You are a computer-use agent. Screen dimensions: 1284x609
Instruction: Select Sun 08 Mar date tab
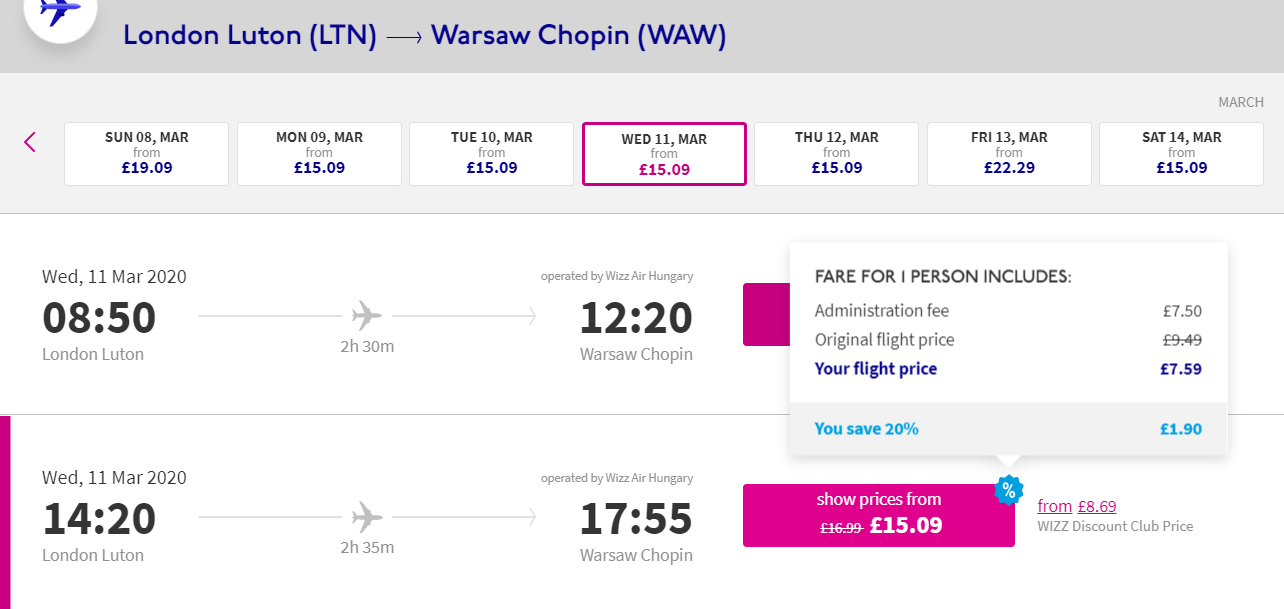146,154
